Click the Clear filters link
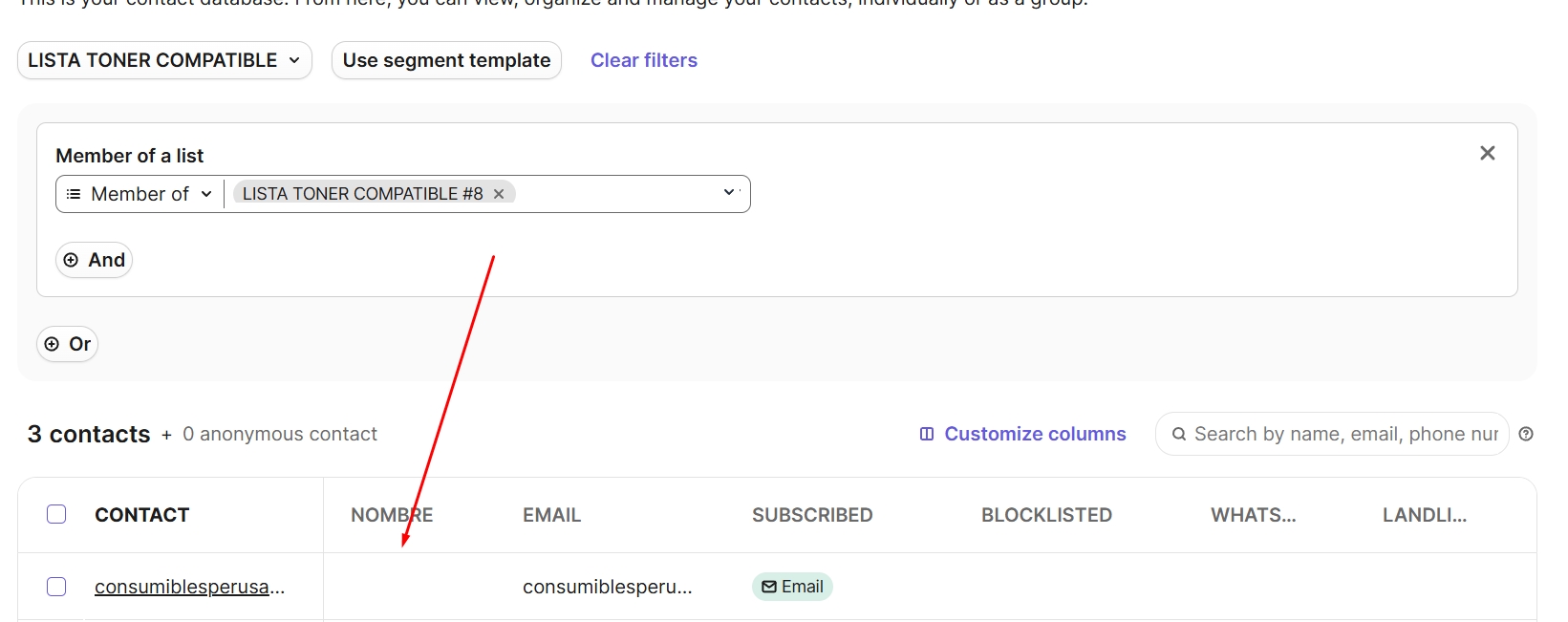Image resolution: width=1568 pixels, height=622 pixels. 644,60
